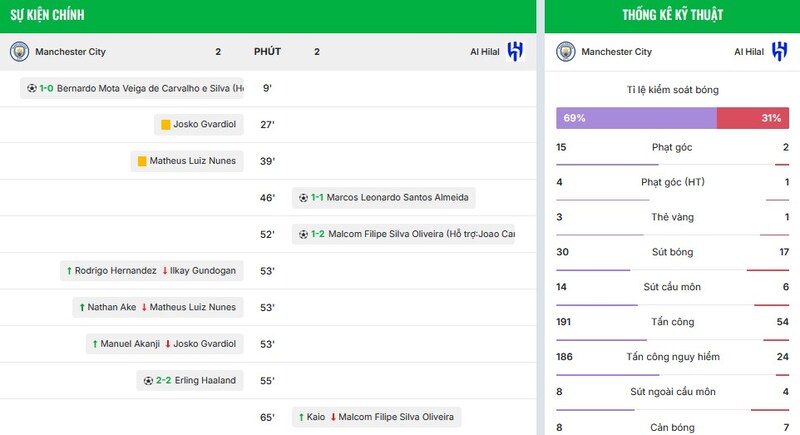Click the soccer ball icon for the 1-1 goal

pos(303,198)
